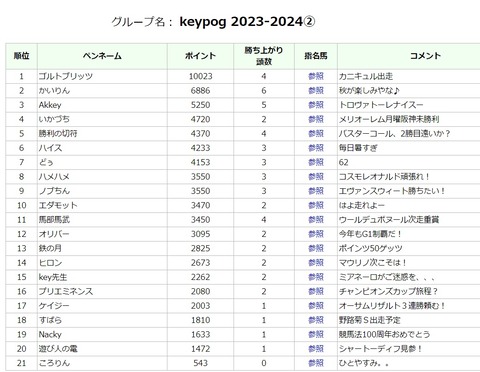Viewport: 480px width, 372px height.
Task: Click comment 毎日暑すぎ
Action: point(358,148)
